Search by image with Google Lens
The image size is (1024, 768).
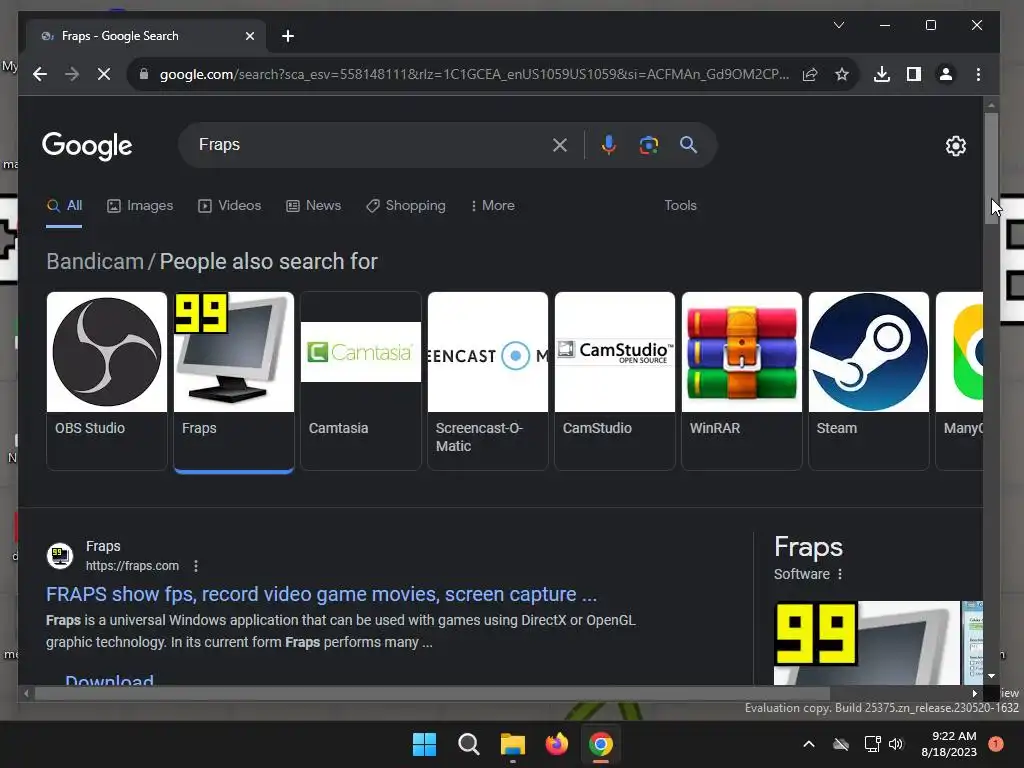tap(648, 145)
